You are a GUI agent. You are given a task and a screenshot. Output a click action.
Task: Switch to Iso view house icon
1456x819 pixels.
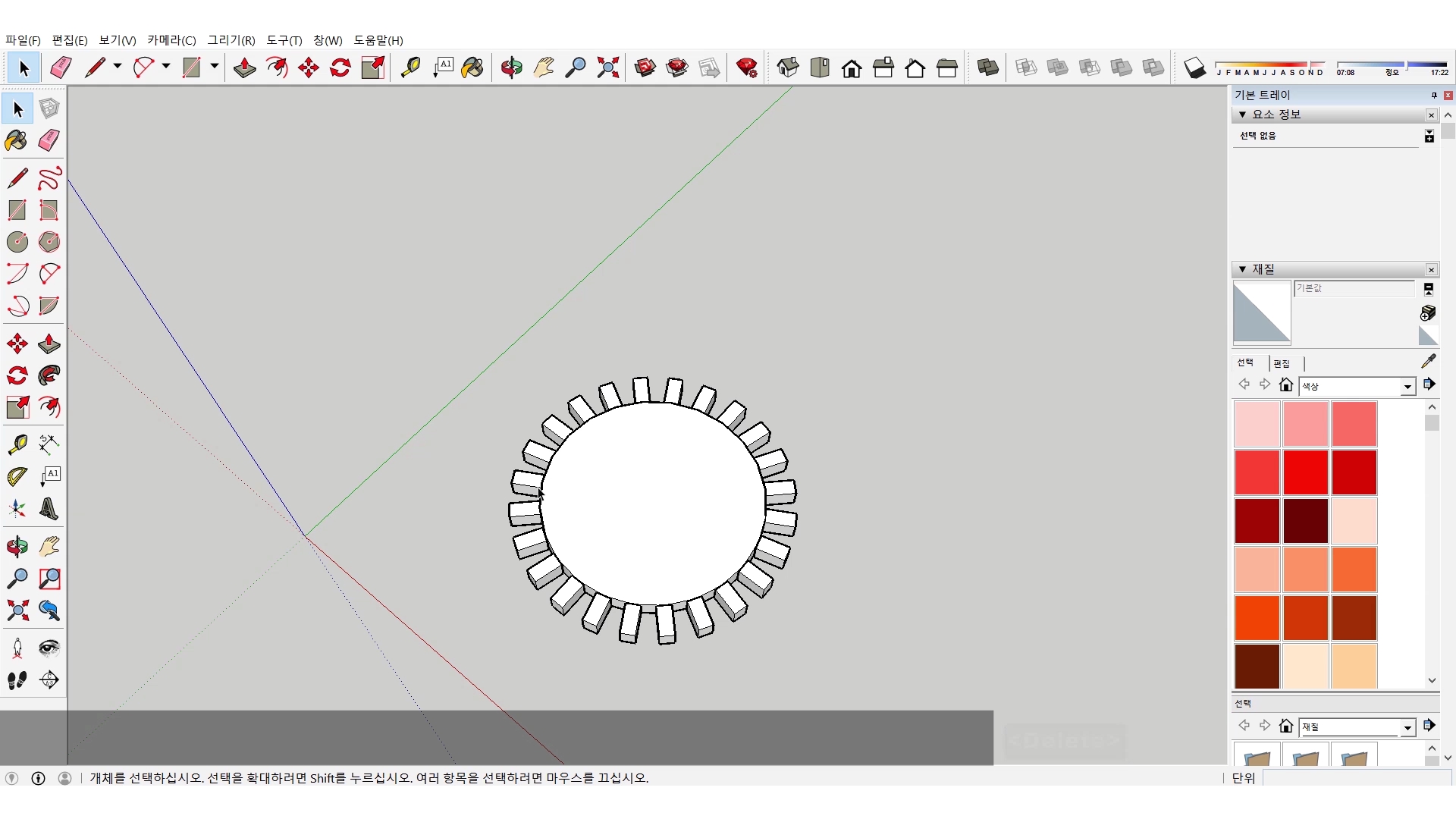pos(788,67)
